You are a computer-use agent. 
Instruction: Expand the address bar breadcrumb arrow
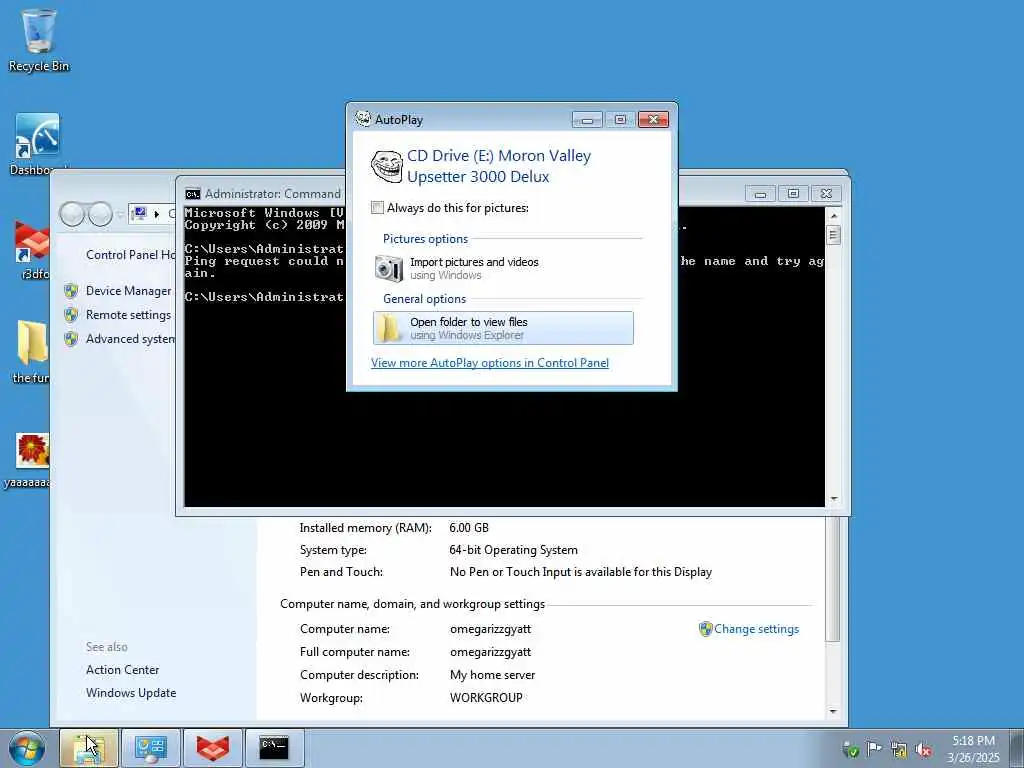(157, 214)
